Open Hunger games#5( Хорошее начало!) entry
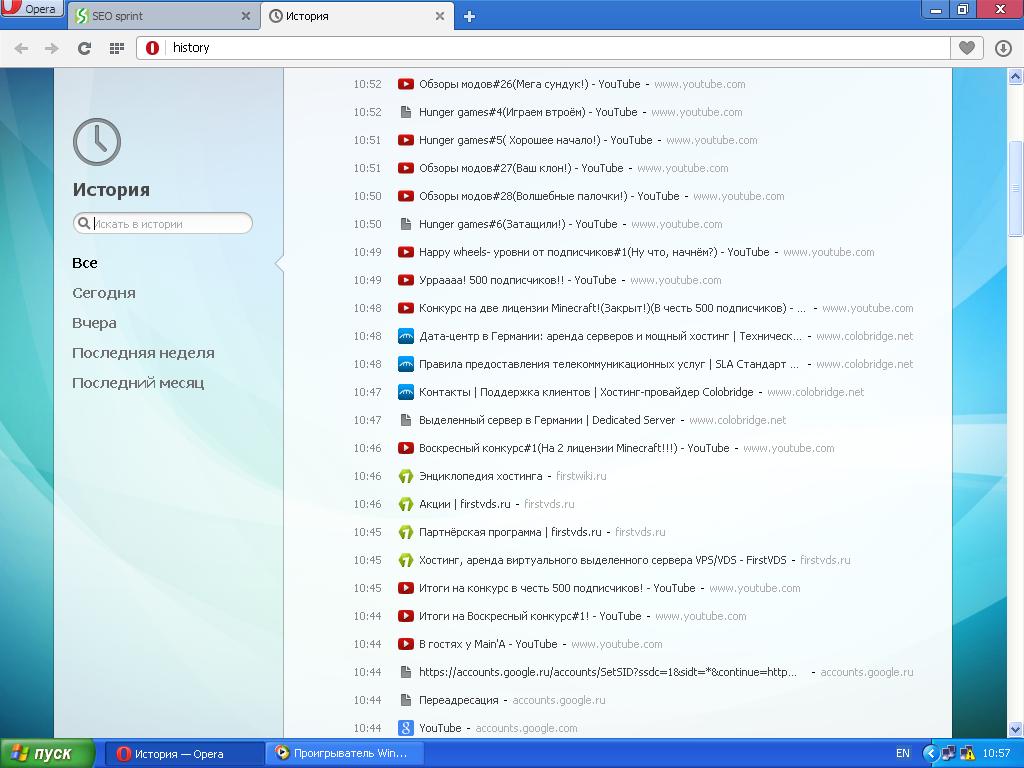This screenshot has width=1024, height=768. coord(536,140)
